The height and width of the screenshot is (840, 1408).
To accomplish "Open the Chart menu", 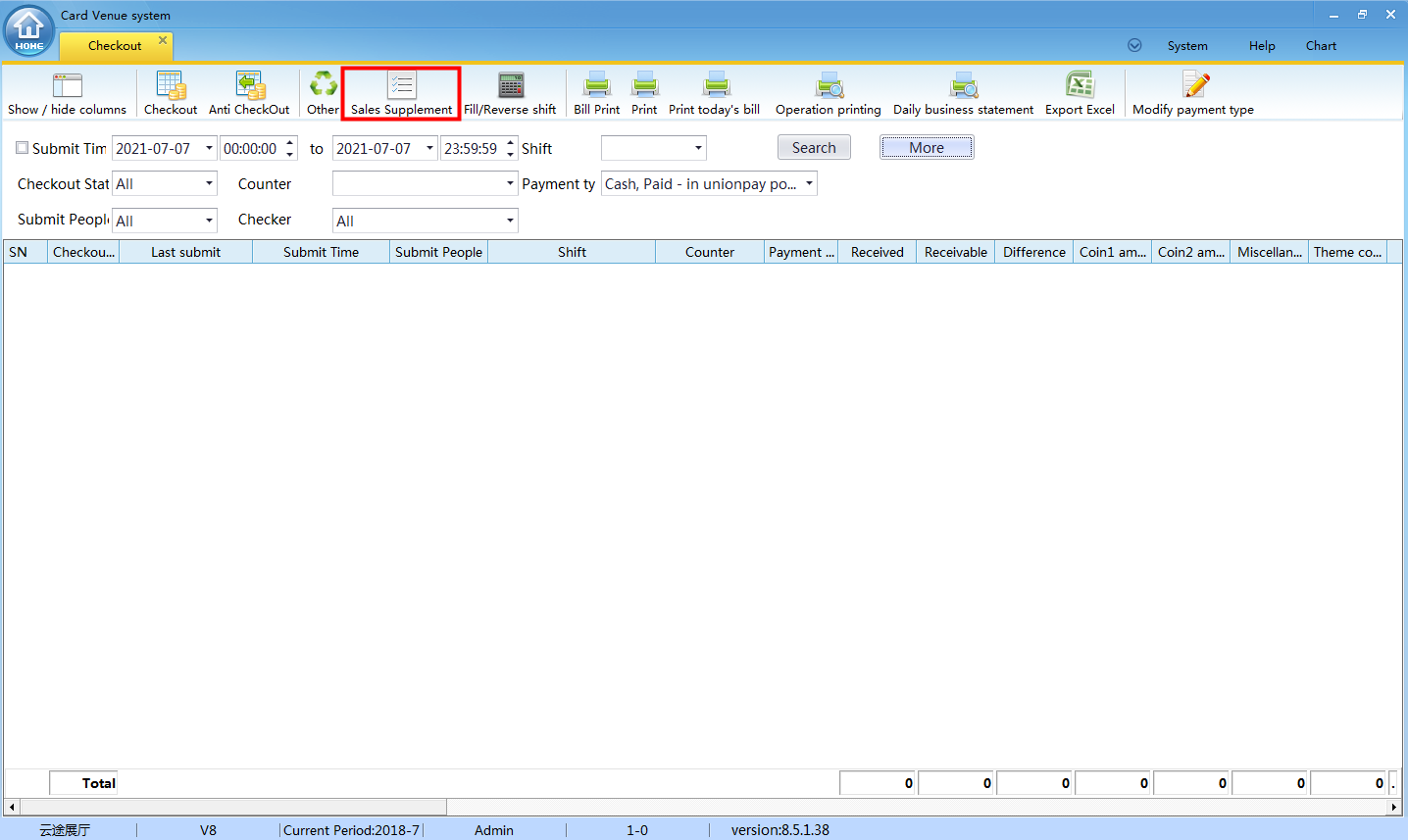I will pos(1321,46).
